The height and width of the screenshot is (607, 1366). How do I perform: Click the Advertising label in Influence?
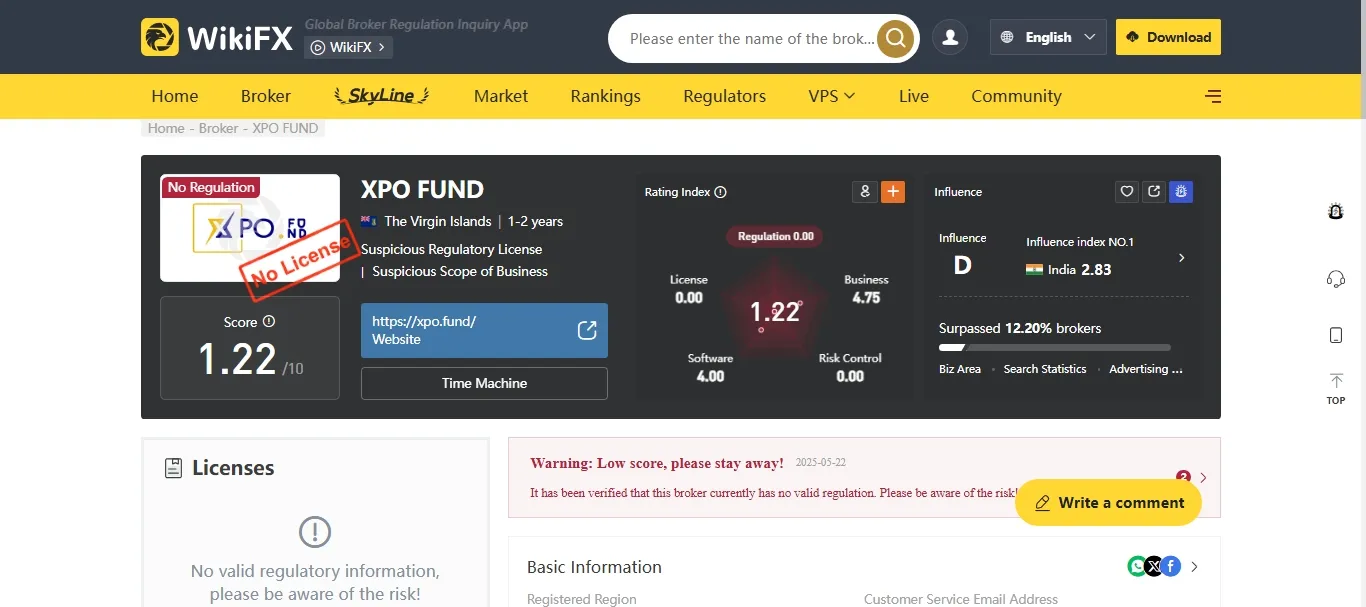(1146, 369)
